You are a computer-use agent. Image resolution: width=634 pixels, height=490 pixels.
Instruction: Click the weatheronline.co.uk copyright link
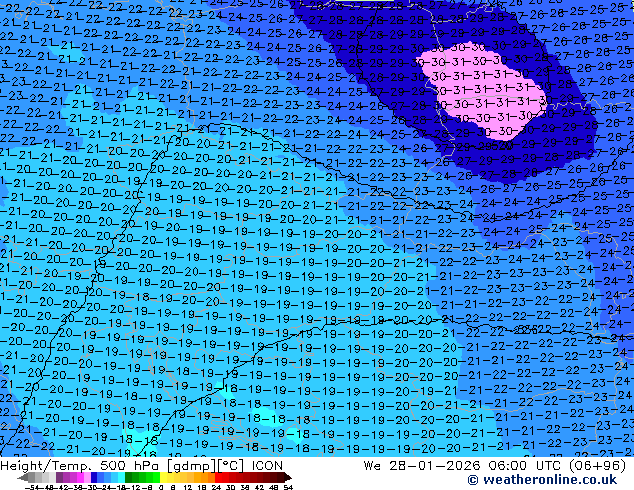pos(542,480)
